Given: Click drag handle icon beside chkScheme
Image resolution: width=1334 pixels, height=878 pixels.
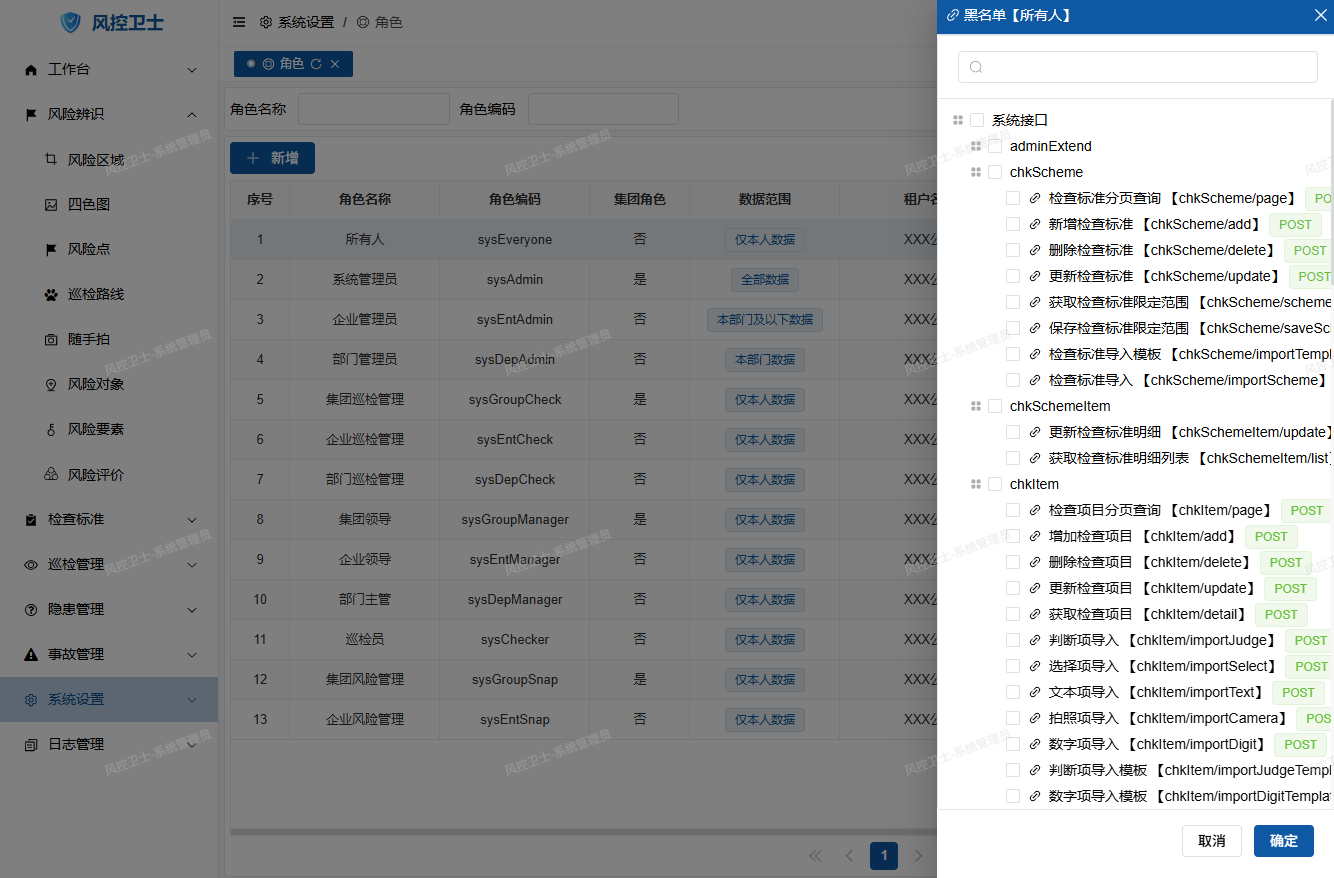Looking at the screenshot, I should click(976, 172).
